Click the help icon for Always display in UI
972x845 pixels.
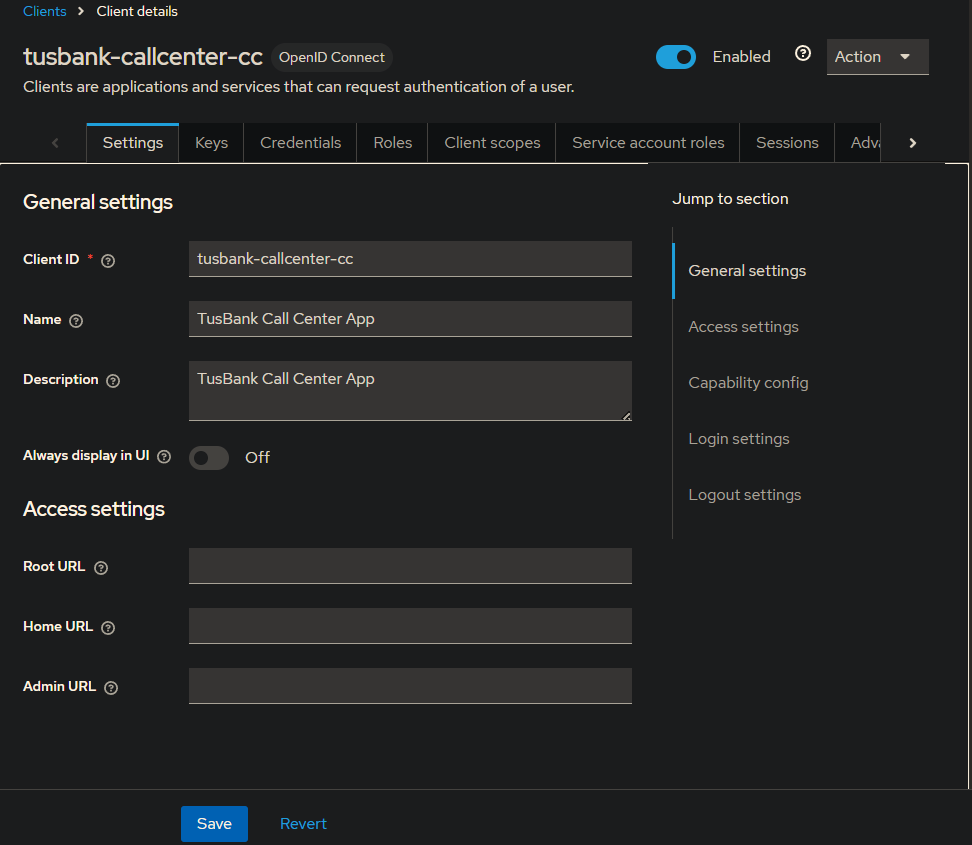[x=164, y=457]
